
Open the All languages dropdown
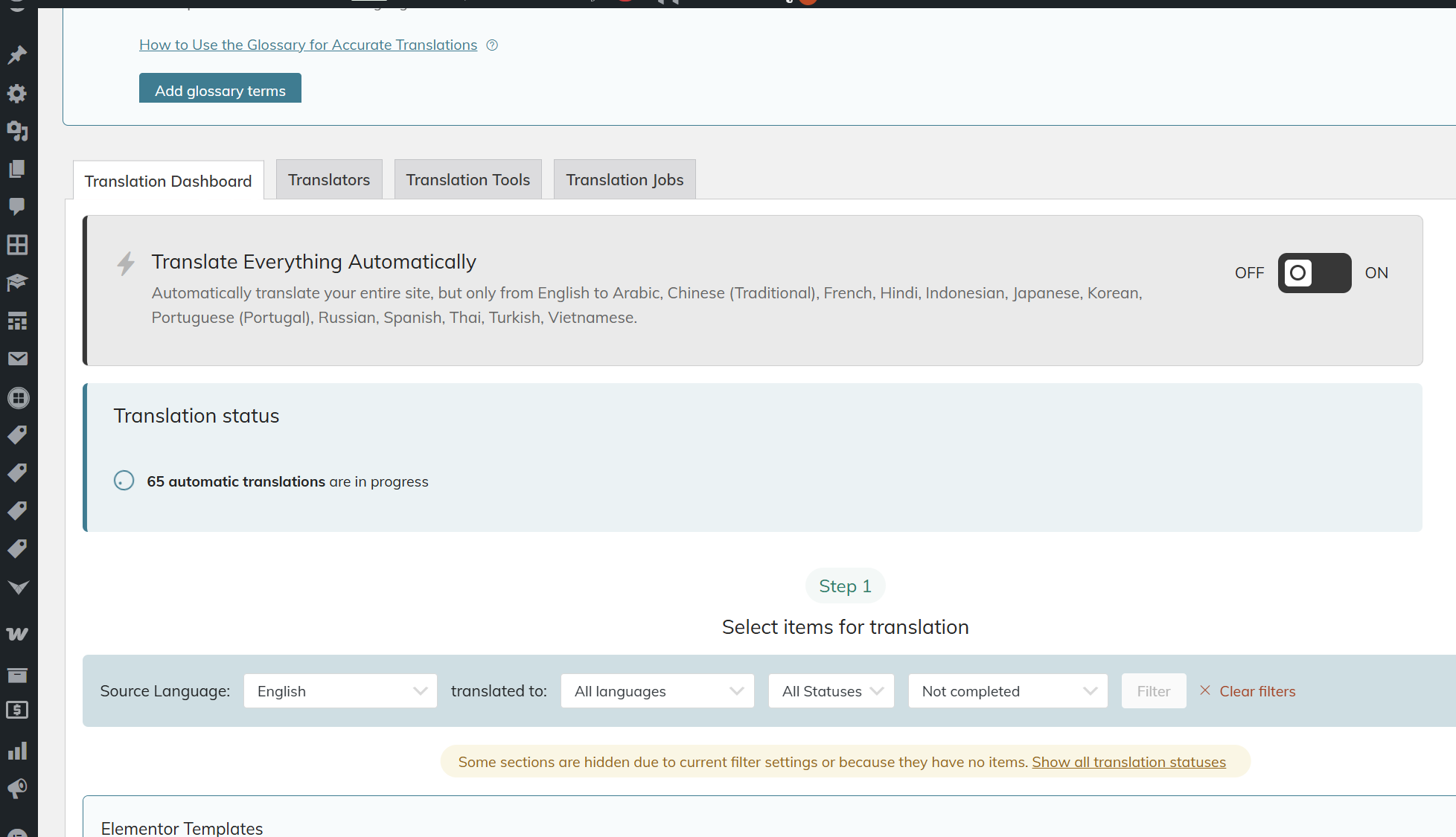pos(657,691)
